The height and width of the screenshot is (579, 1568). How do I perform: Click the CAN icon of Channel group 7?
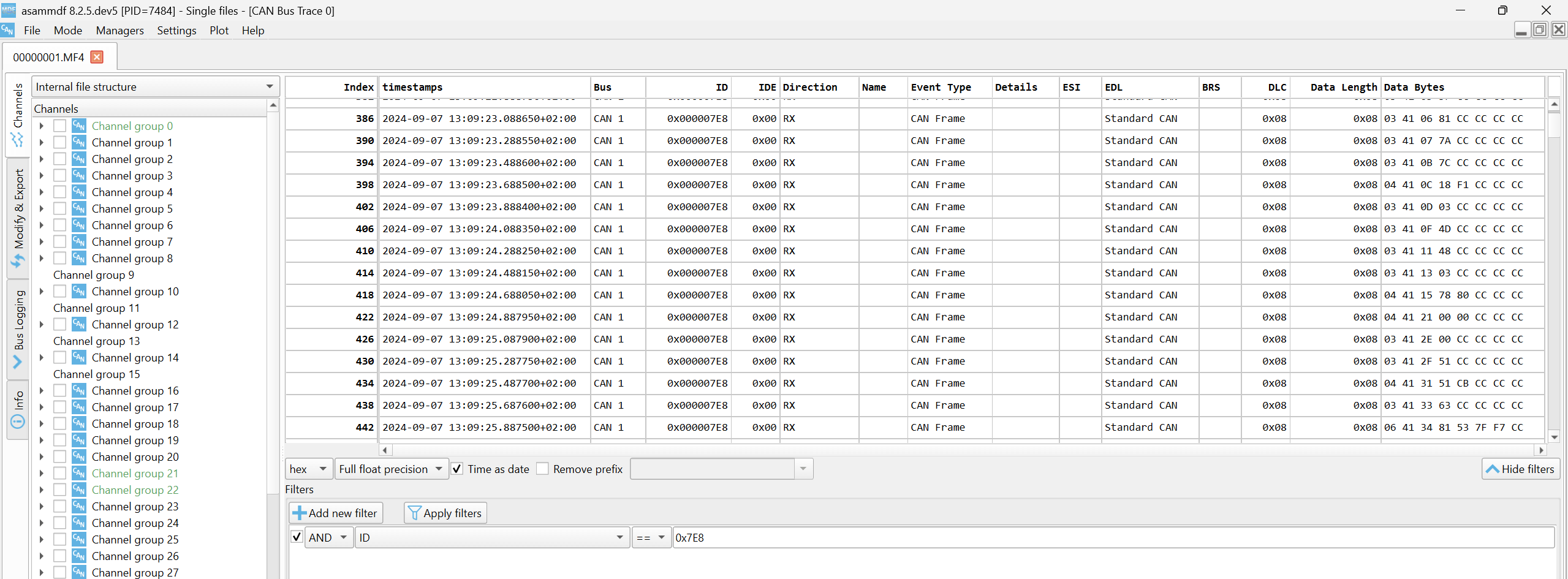pyautogui.click(x=79, y=241)
